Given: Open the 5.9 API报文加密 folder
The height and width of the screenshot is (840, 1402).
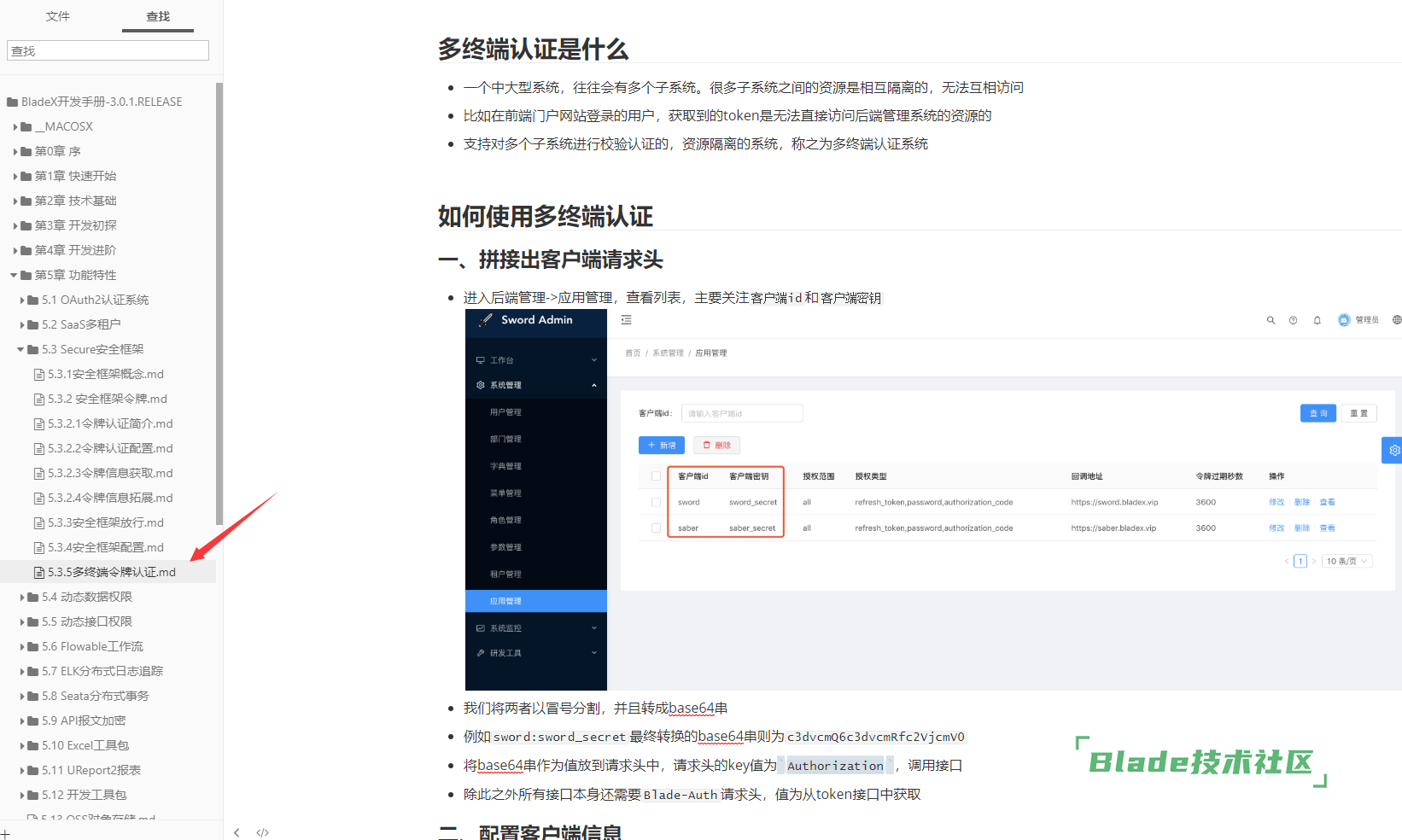Looking at the screenshot, I should pos(84,720).
